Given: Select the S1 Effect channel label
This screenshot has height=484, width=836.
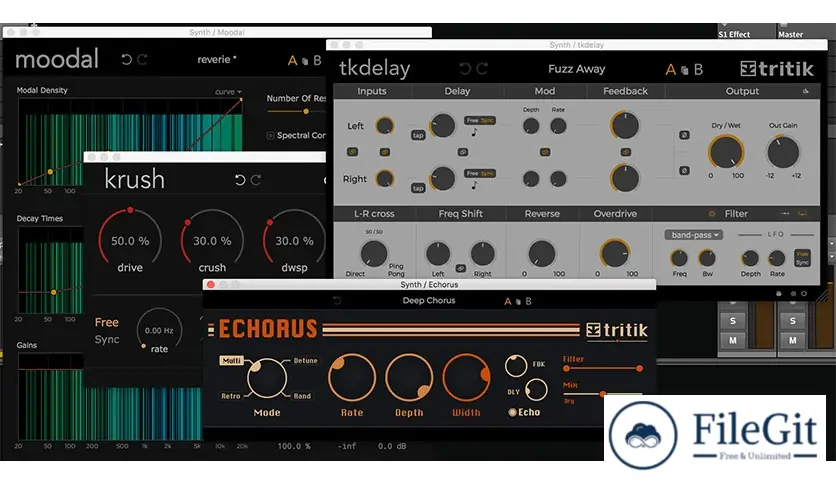Looking at the screenshot, I should [734, 34].
